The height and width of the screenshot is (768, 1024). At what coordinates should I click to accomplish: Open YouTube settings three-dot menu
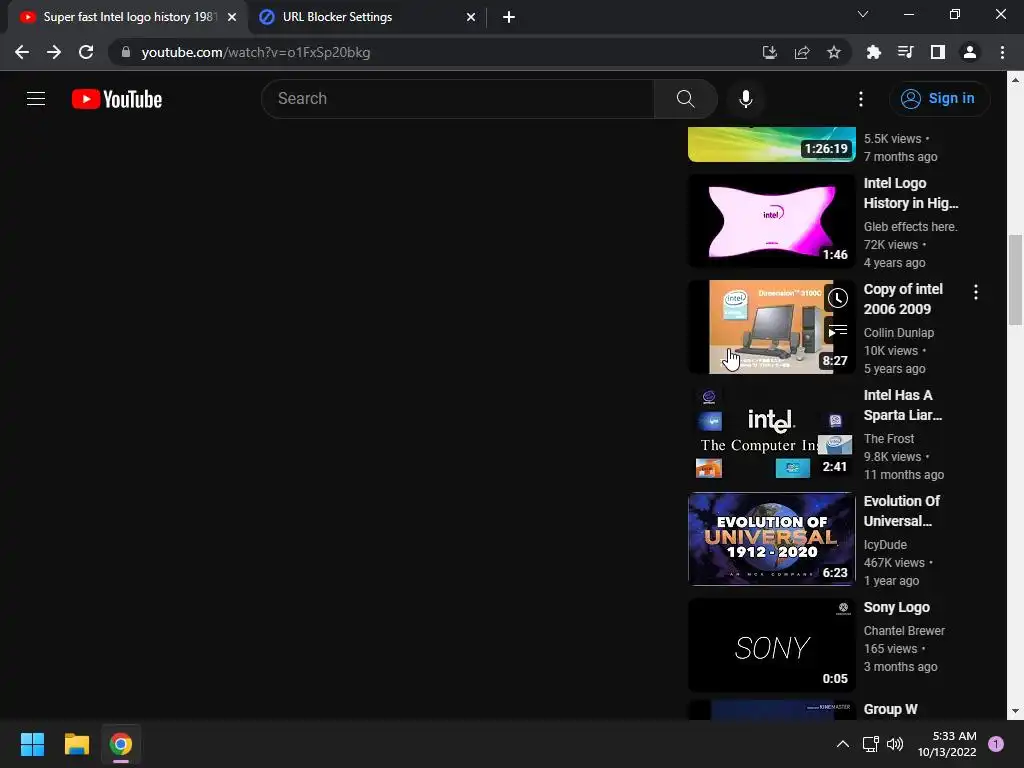(861, 99)
